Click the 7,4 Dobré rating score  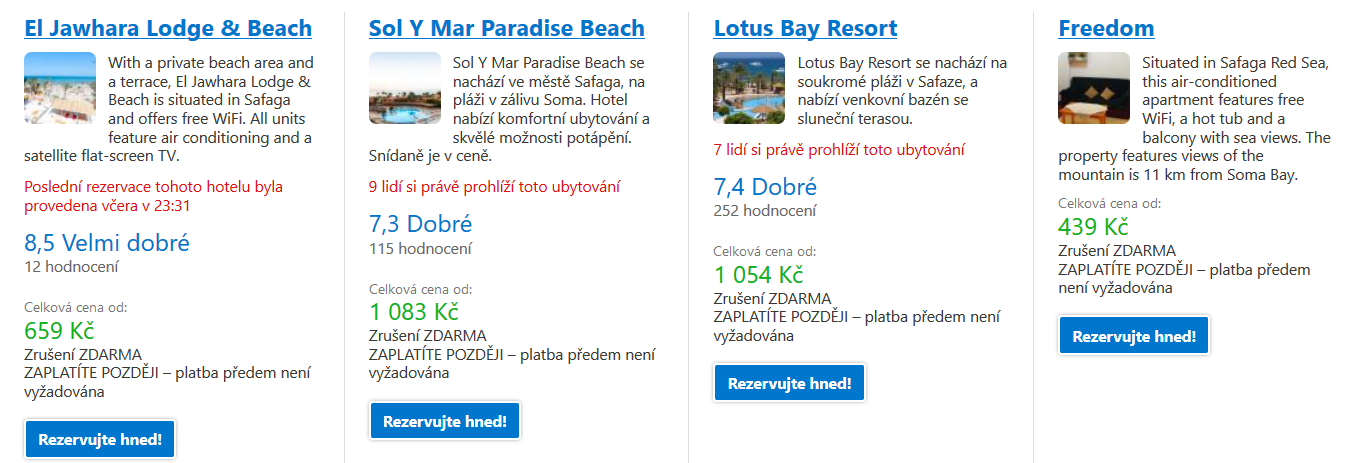[x=766, y=187]
